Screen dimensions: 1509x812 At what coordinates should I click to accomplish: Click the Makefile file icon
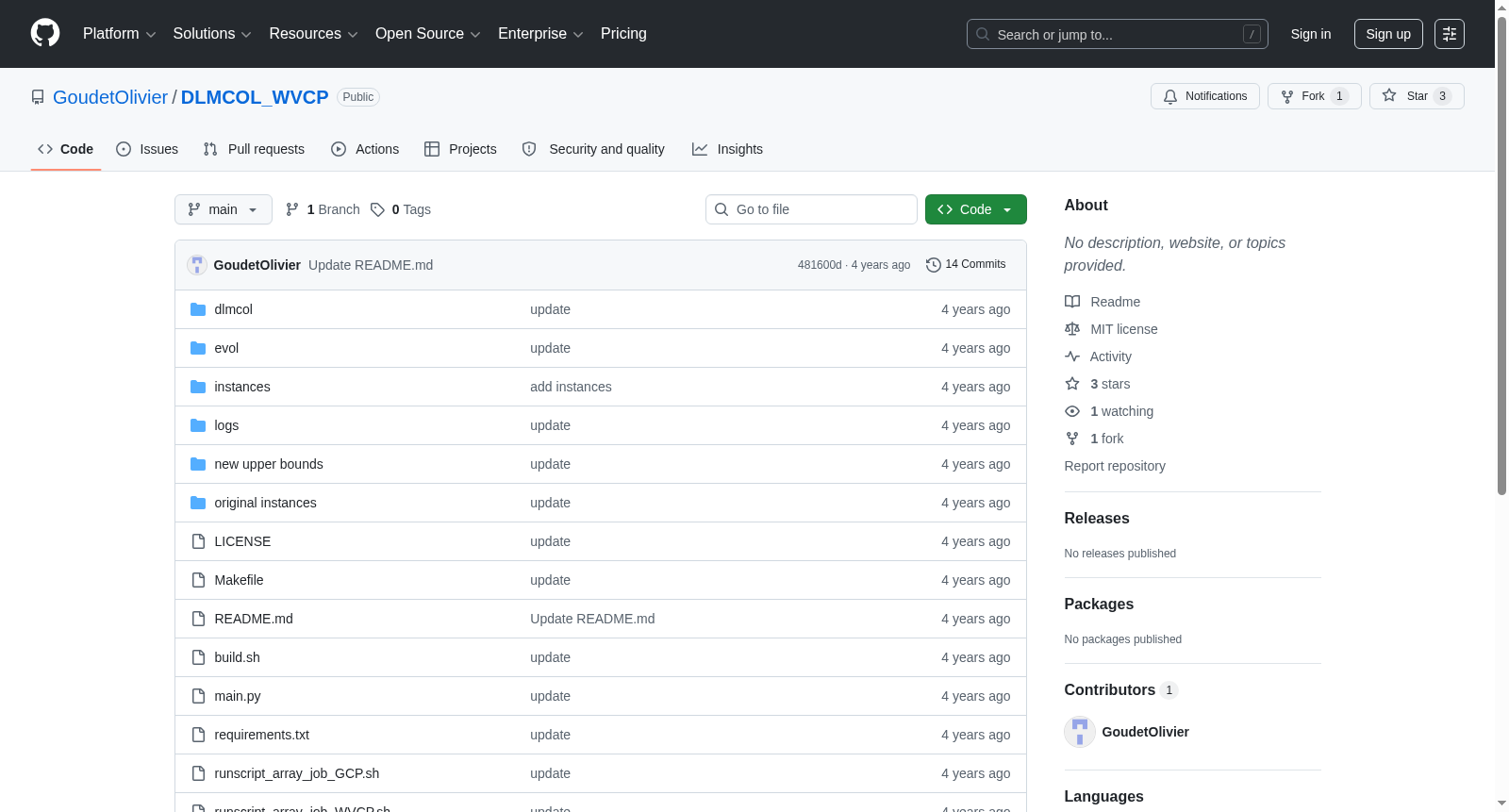[198, 580]
